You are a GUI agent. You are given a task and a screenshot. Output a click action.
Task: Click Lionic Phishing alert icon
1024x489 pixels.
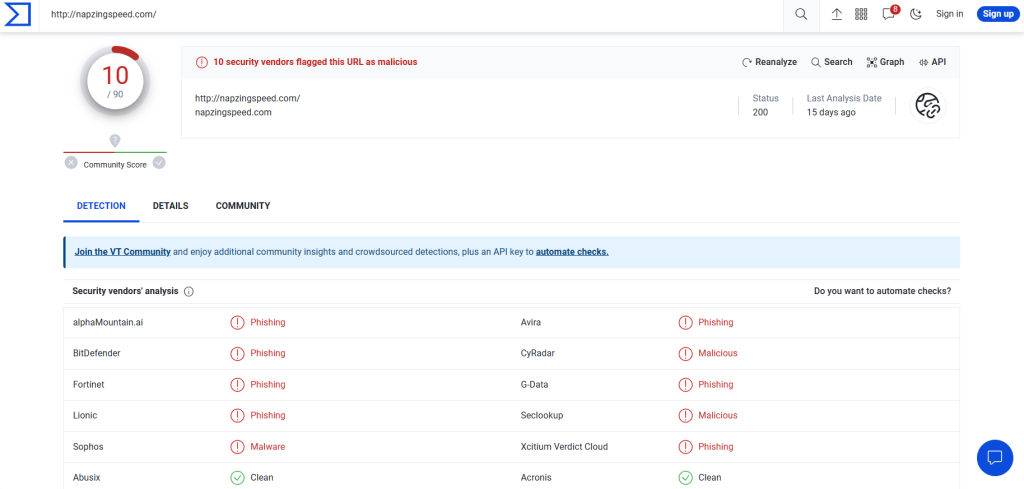pos(237,415)
